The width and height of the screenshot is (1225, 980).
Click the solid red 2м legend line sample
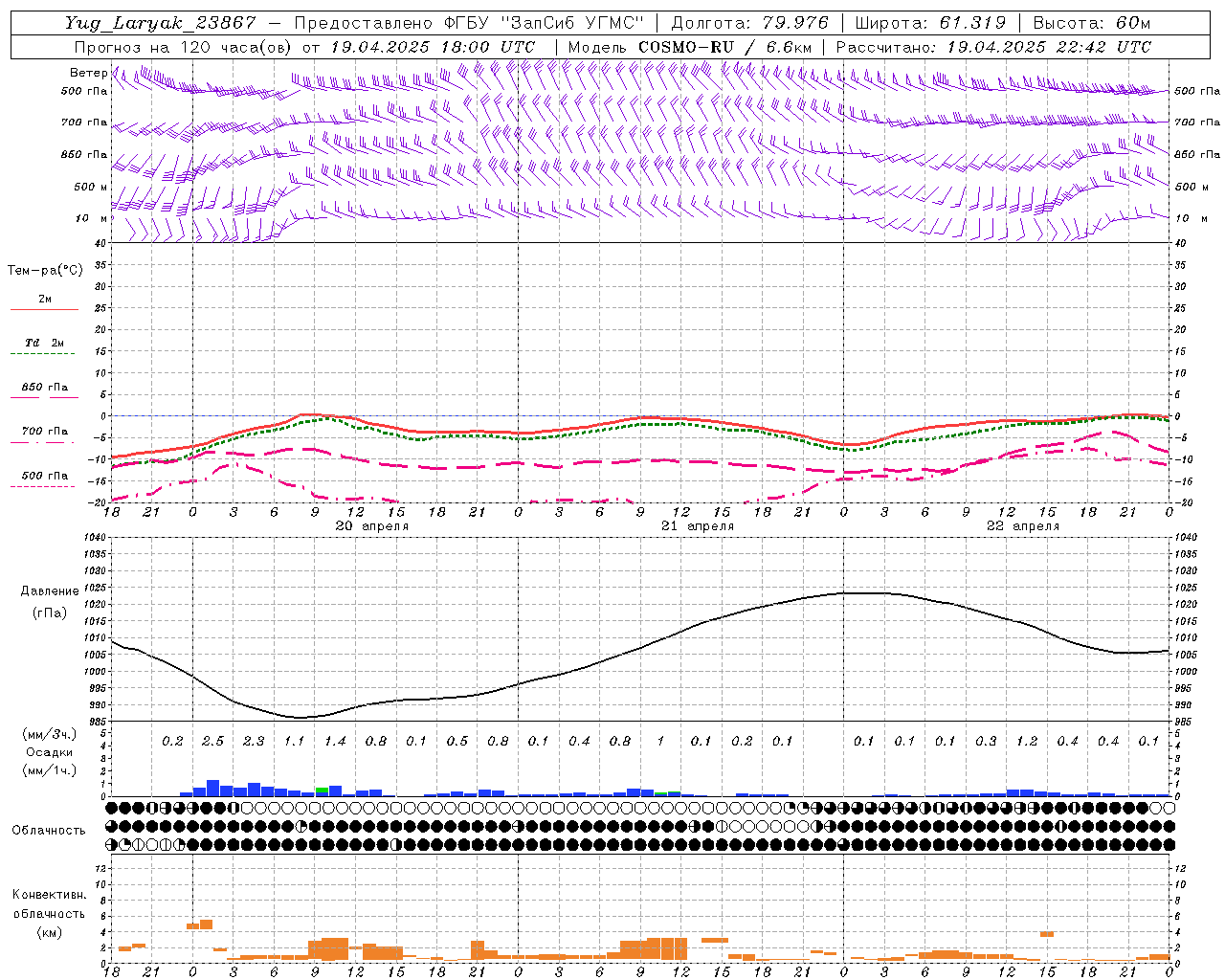pos(44,310)
